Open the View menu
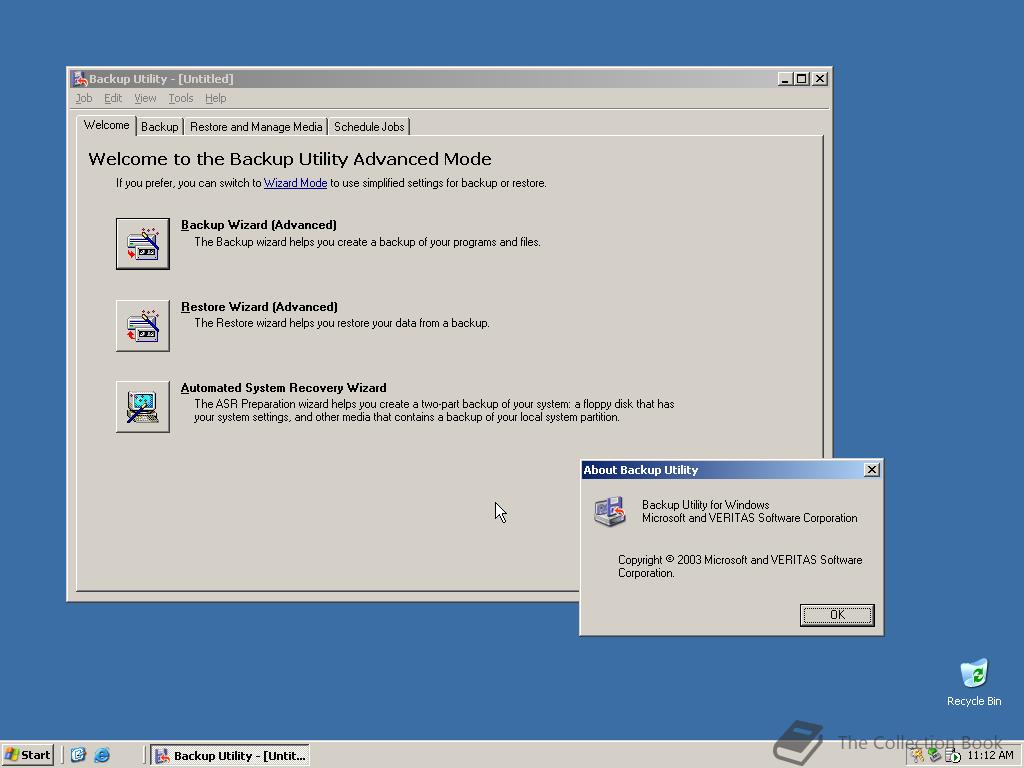The height and width of the screenshot is (768, 1024). pos(145,98)
